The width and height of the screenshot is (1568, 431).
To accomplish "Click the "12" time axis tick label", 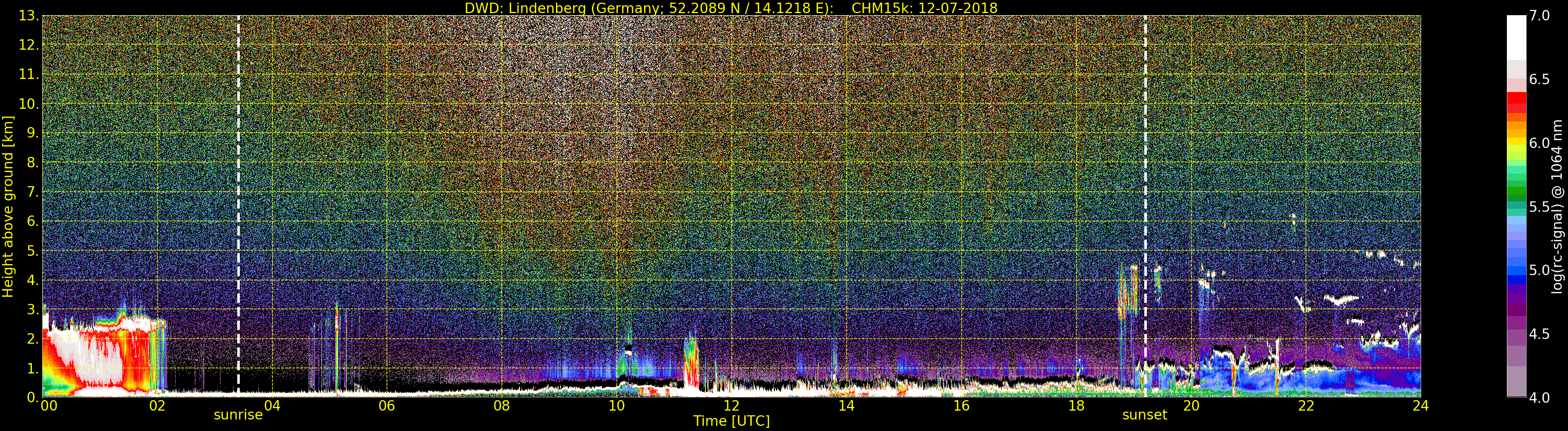I will (x=731, y=405).
